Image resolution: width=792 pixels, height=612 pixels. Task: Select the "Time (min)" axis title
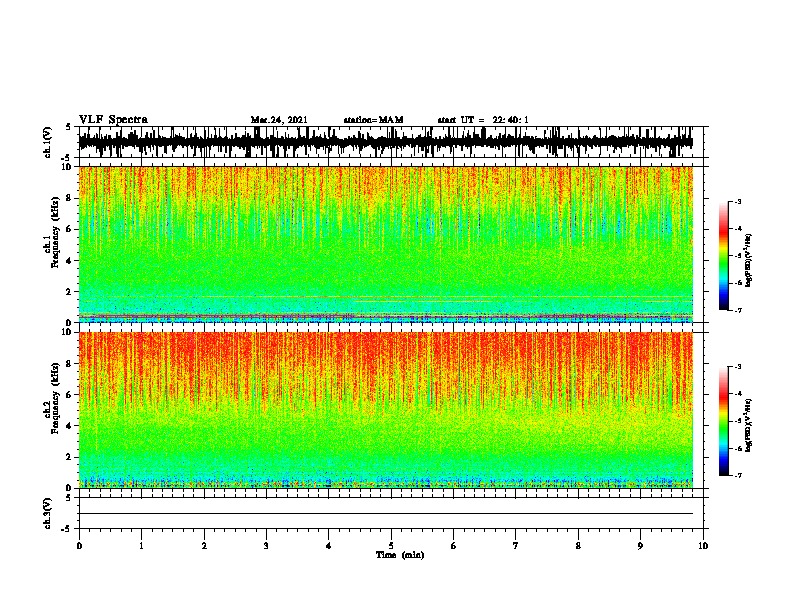[x=400, y=555]
